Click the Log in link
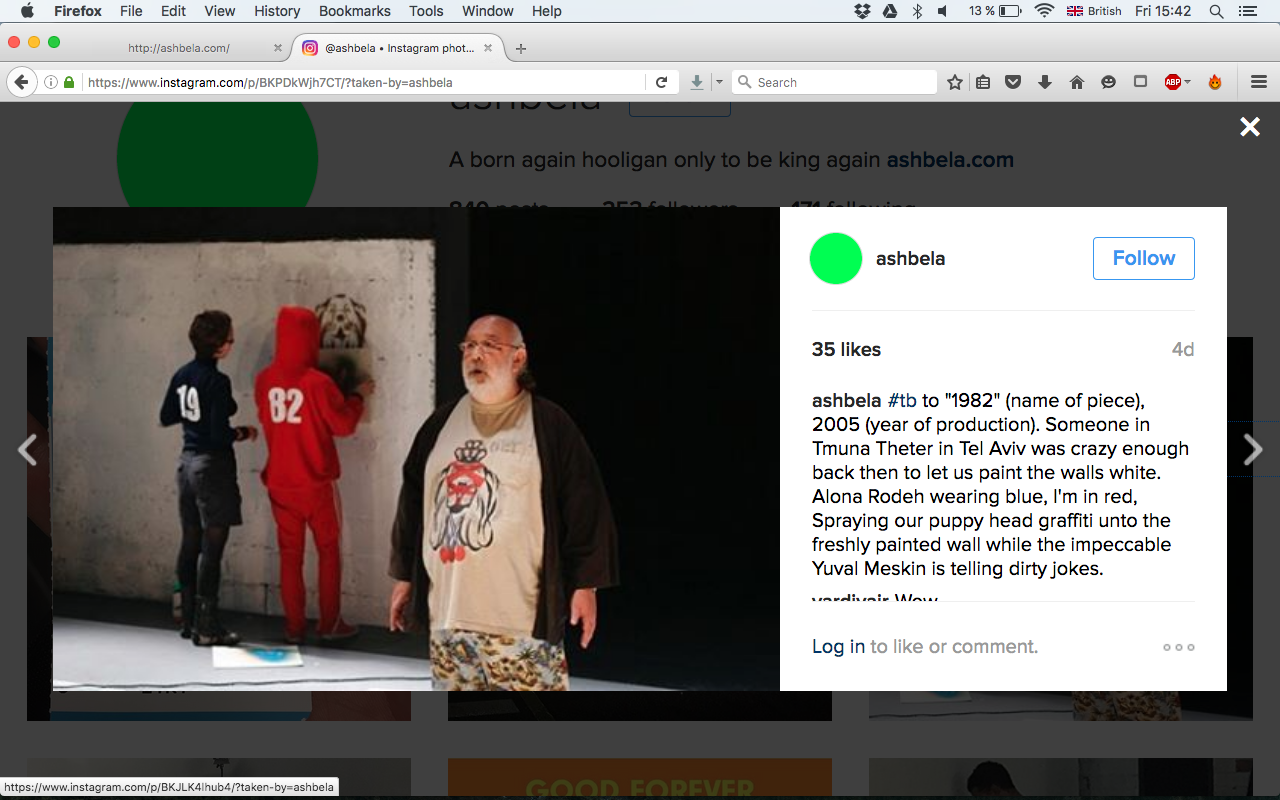Screen dimensions: 1280x800 click(x=838, y=647)
